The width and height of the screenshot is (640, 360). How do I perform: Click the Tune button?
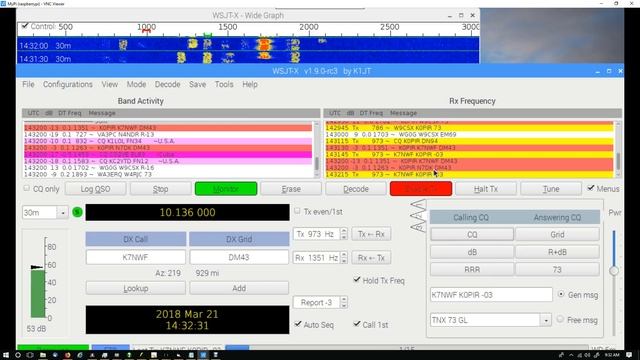(x=551, y=189)
